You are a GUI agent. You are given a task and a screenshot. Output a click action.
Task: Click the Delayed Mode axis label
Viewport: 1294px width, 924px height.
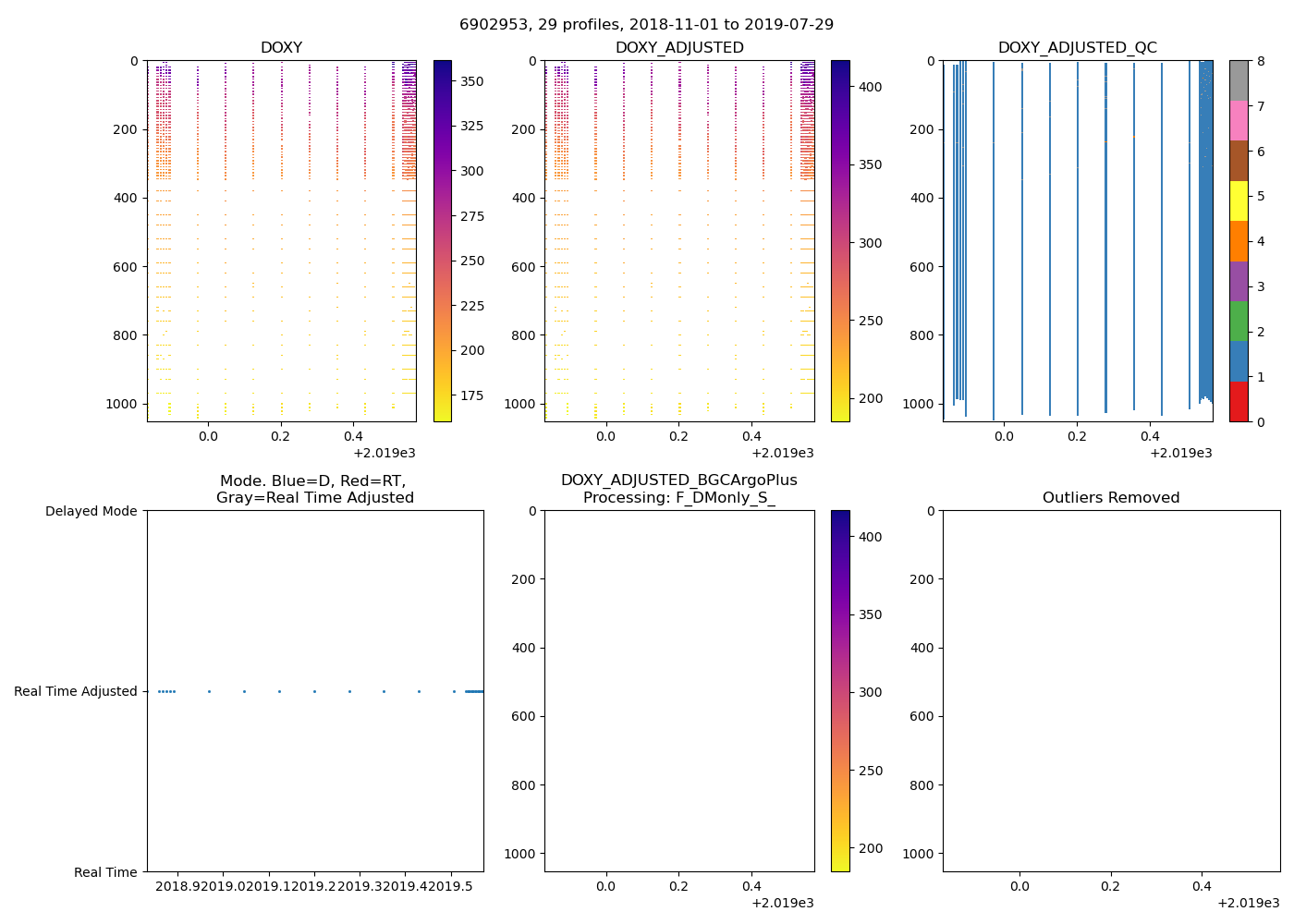[x=91, y=511]
